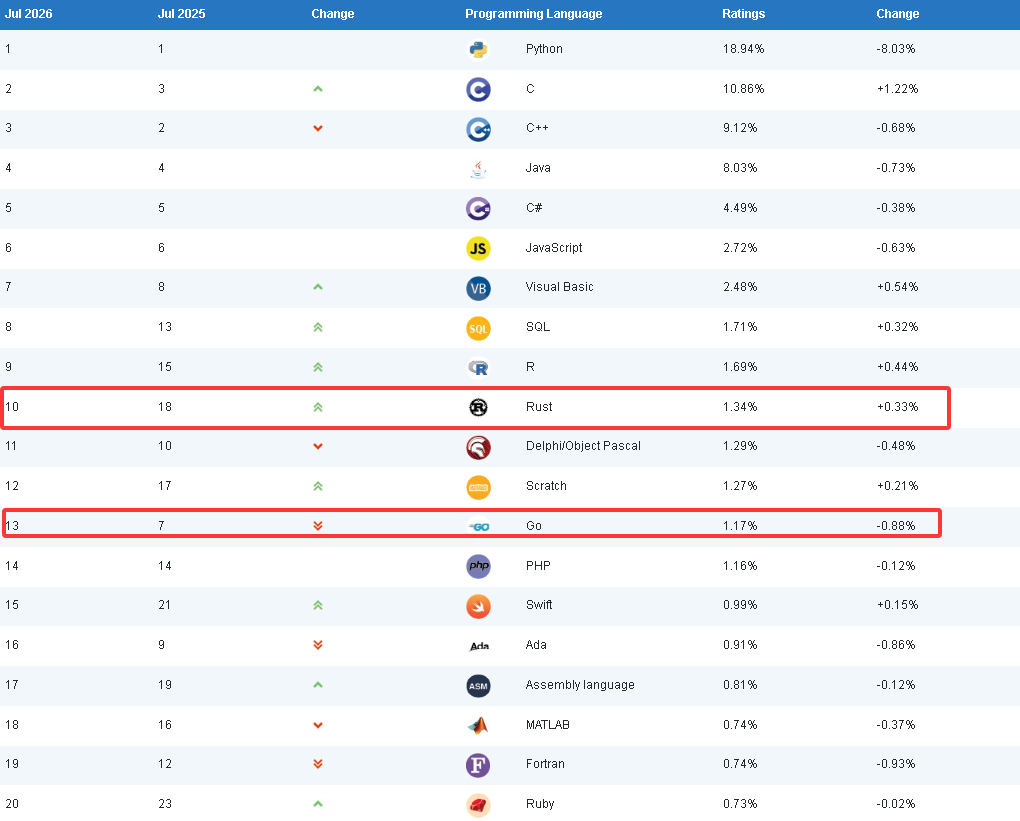This screenshot has height=821, width=1020.
Task: Open the Assembly language entry
Action: tap(580, 685)
